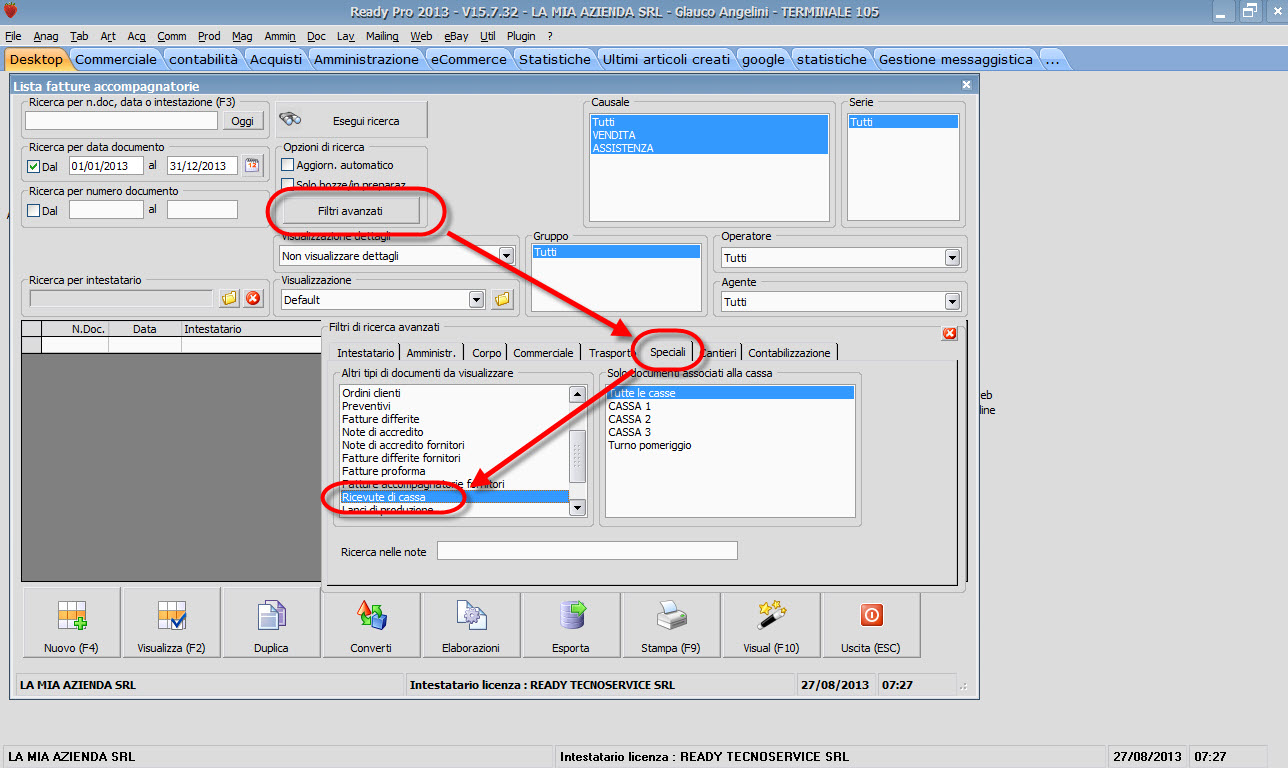The height and width of the screenshot is (768, 1288).
Task: Open the Acquisti tab
Action: pos(276,59)
